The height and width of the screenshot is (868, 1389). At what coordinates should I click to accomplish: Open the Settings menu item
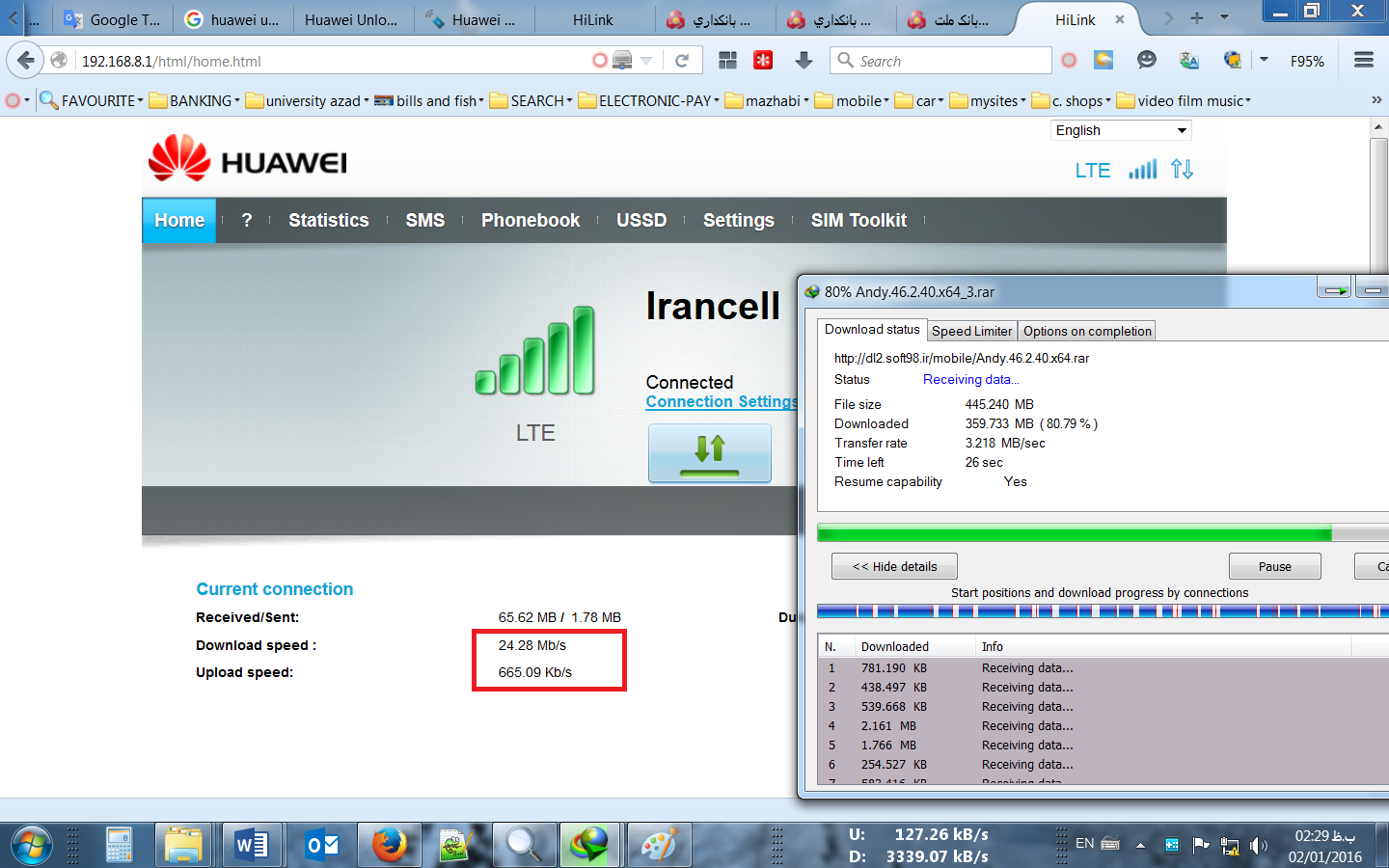point(739,220)
